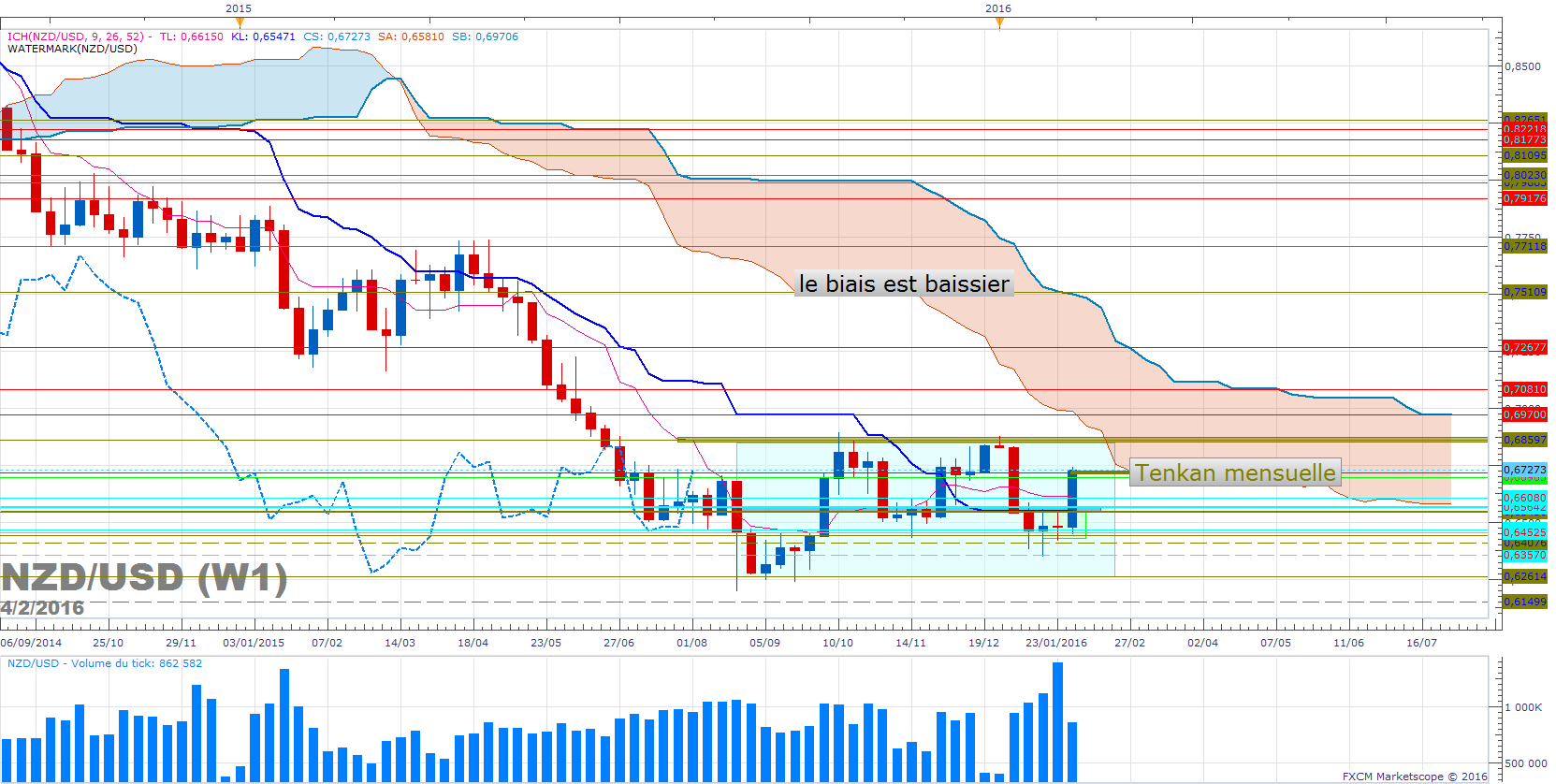Select the 0,72677 price level label
The height and width of the screenshot is (784, 1556).
[x=1525, y=347]
